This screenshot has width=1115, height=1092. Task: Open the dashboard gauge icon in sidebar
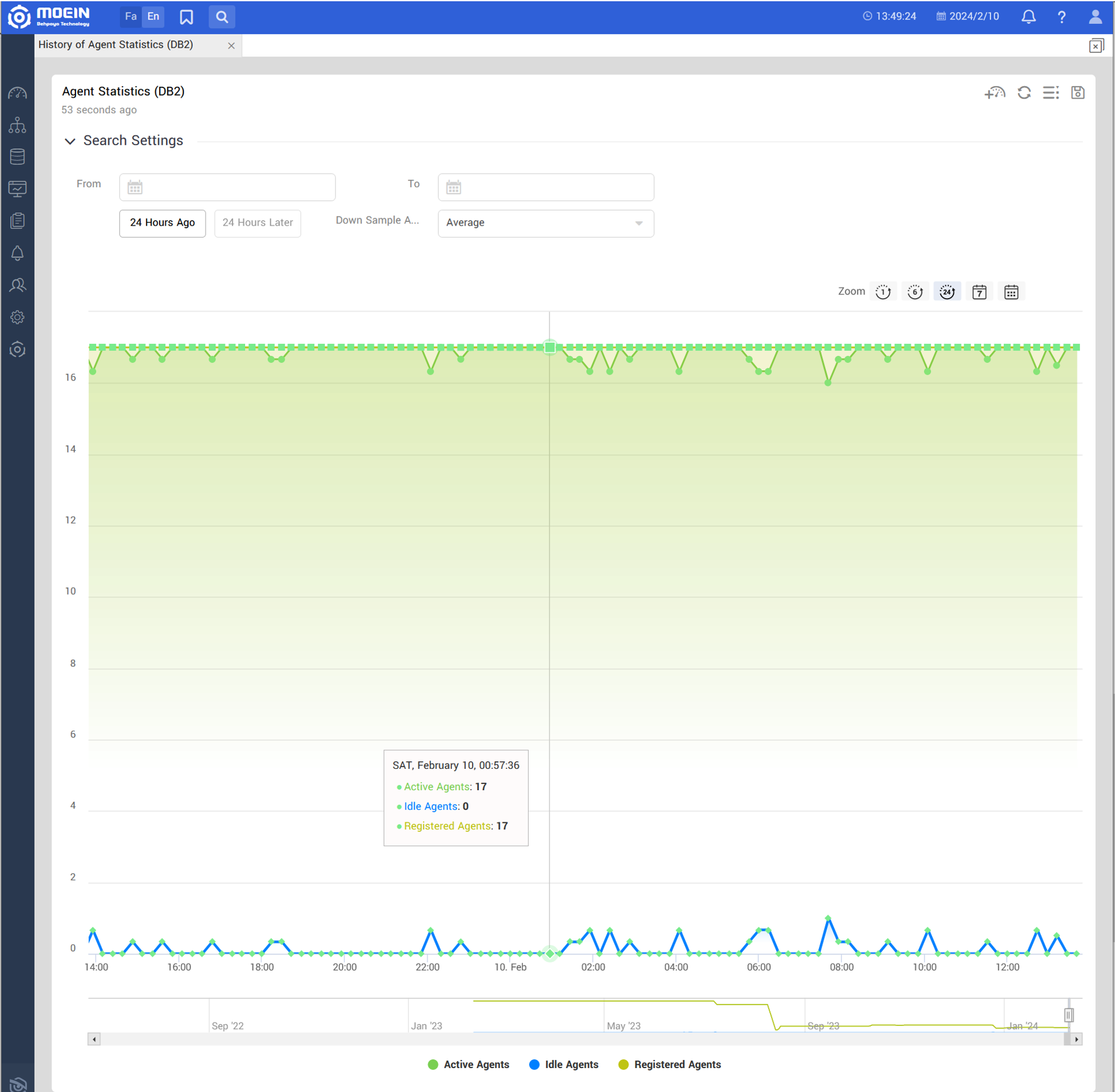click(18, 93)
